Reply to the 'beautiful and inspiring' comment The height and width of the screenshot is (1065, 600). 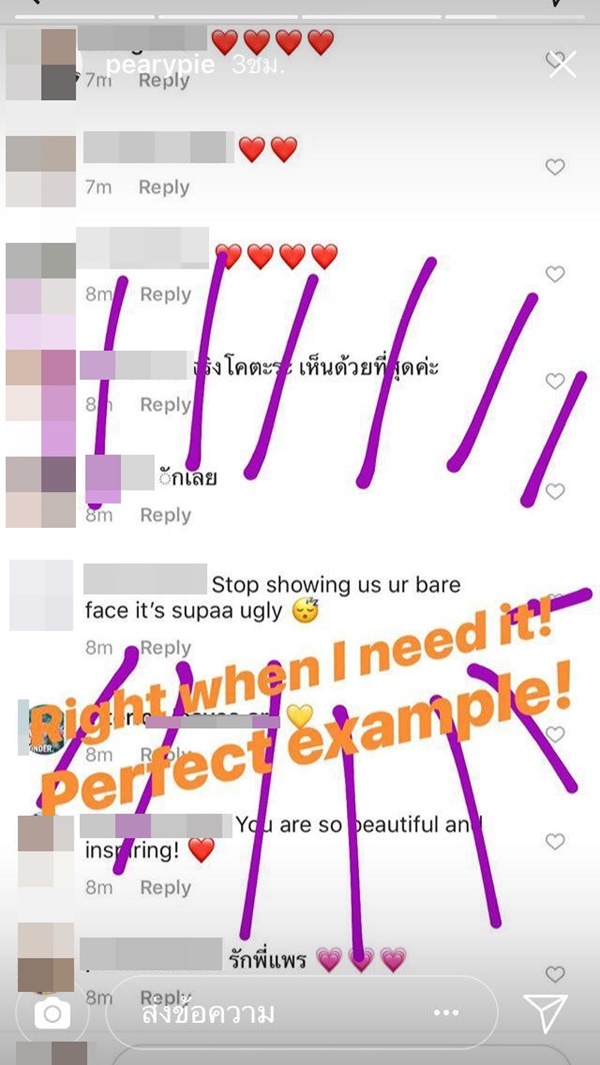(165, 888)
